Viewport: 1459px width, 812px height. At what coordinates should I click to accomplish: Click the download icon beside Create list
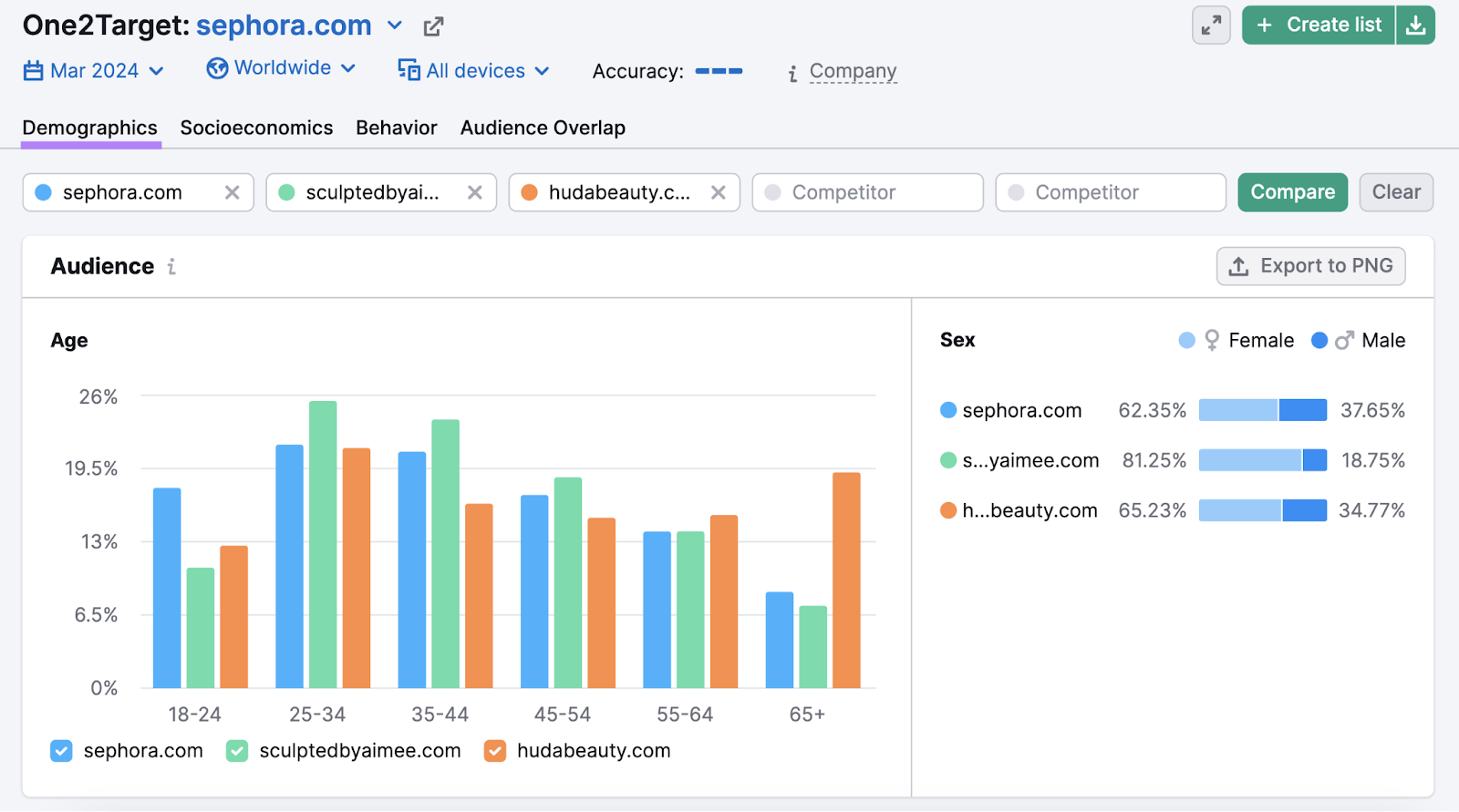coord(1415,26)
